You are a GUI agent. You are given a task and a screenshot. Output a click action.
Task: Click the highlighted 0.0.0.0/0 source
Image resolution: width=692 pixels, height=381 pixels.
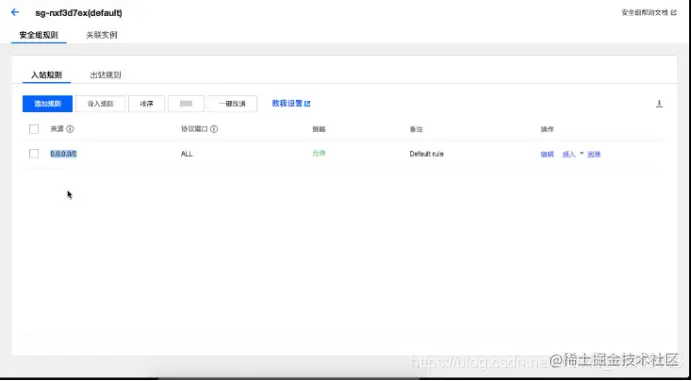(x=64, y=154)
